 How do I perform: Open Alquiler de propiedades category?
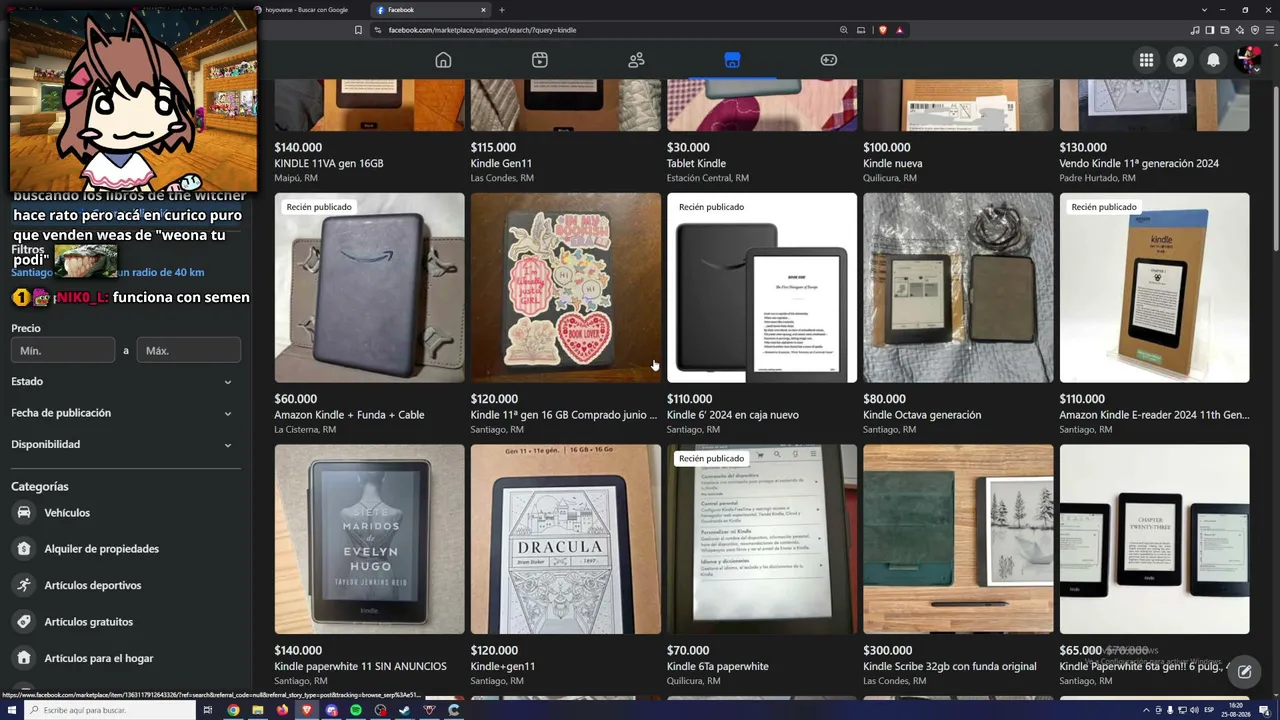click(101, 549)
